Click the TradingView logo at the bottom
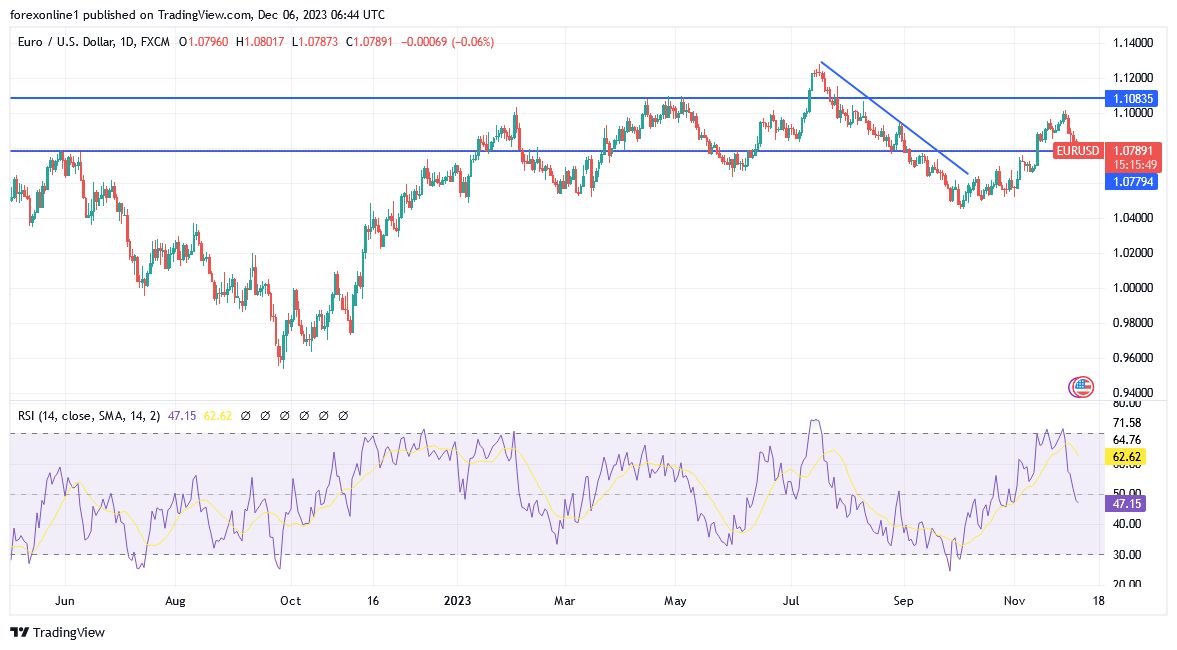This screenshot has width=1177, height=650. pos(58,632)
